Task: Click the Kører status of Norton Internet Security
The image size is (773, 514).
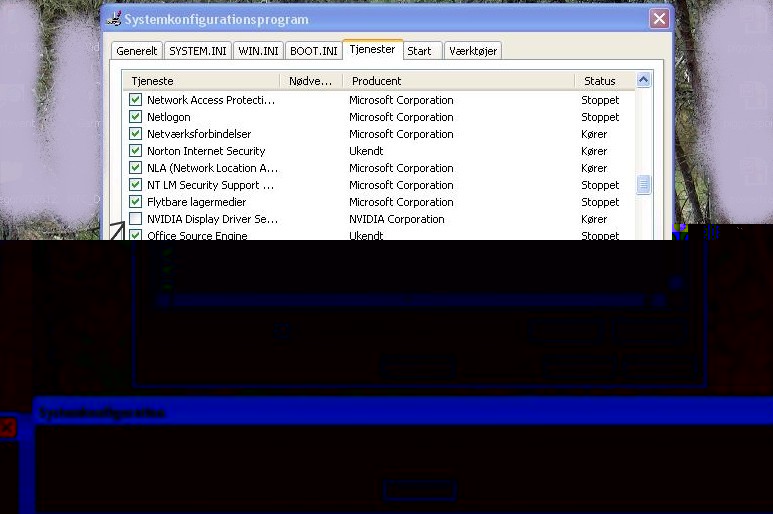Action: coord(594,151)
